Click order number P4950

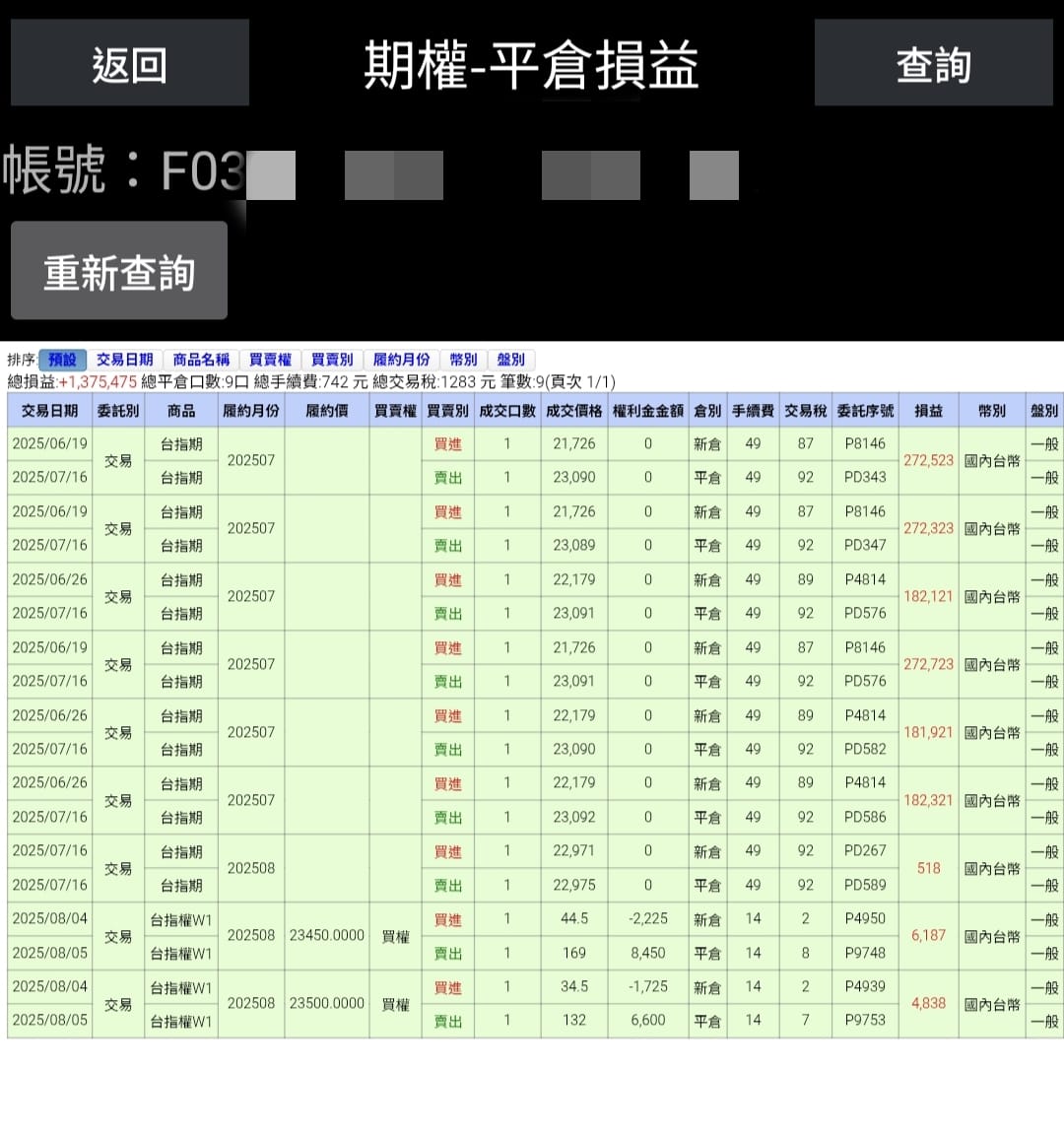coord(866,919)
